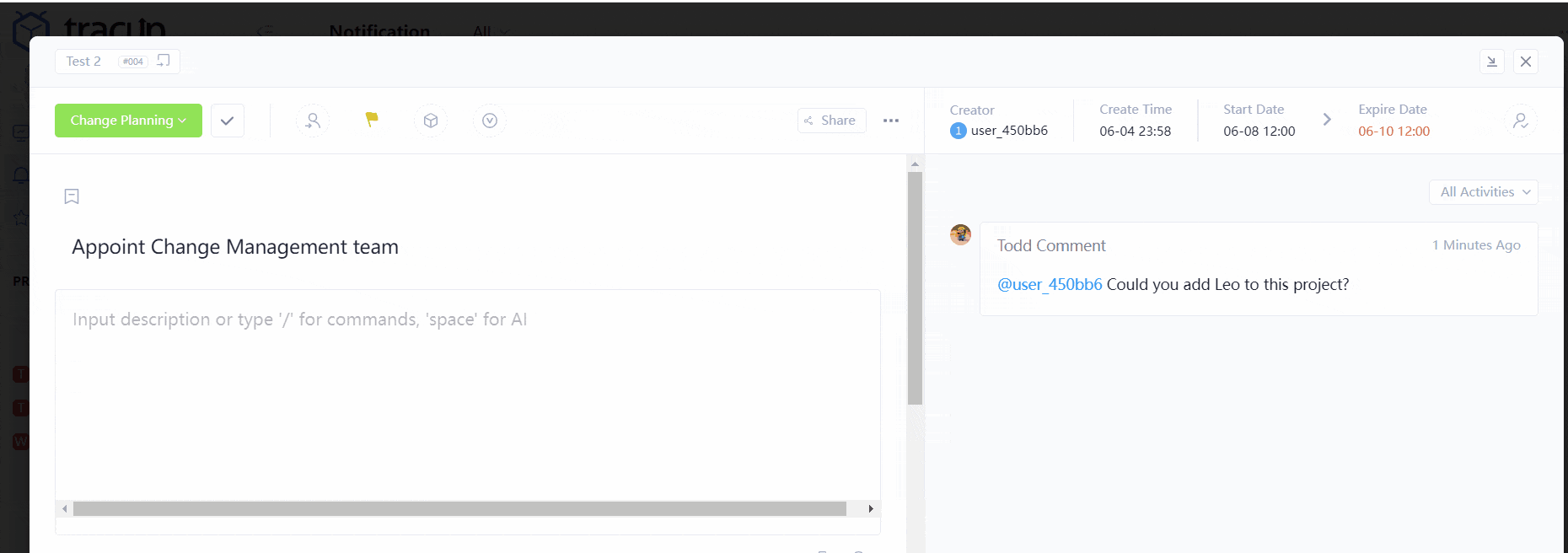Click the Test 2 project breadcrumb

(x=83, y=62)
